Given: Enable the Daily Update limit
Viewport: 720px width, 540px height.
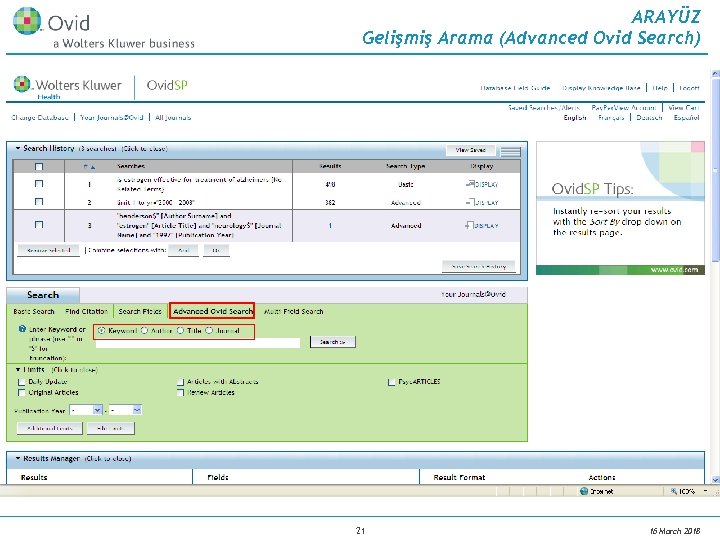Looking at the screenshot, I should coord(21,382).
